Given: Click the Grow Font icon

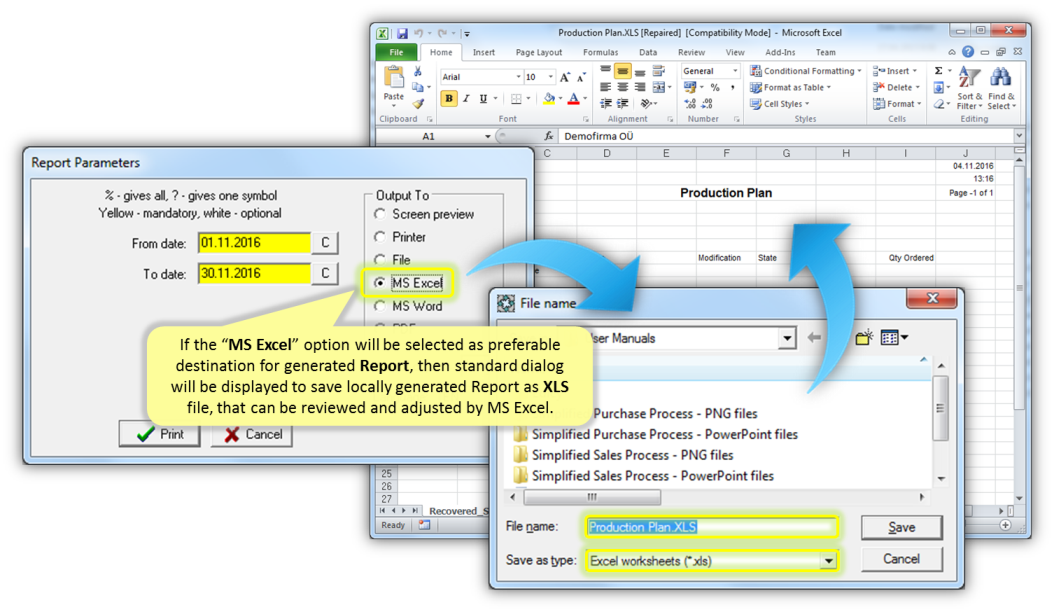Looking at the screenshot, I should 565,77.
